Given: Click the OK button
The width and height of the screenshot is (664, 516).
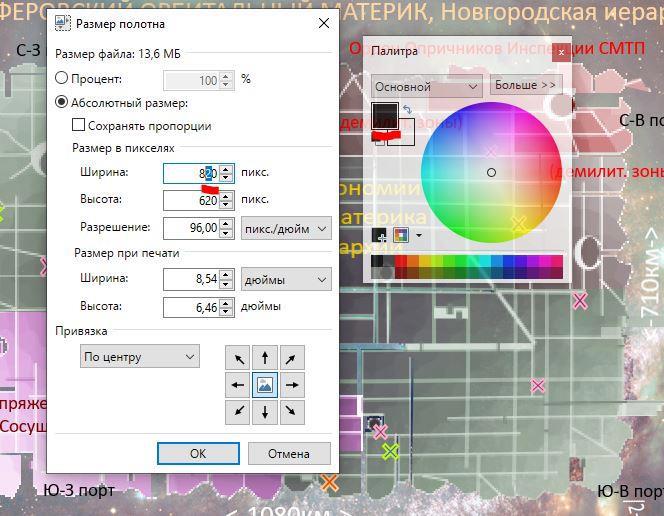Looking at the screenshot, I should [197, 453].
